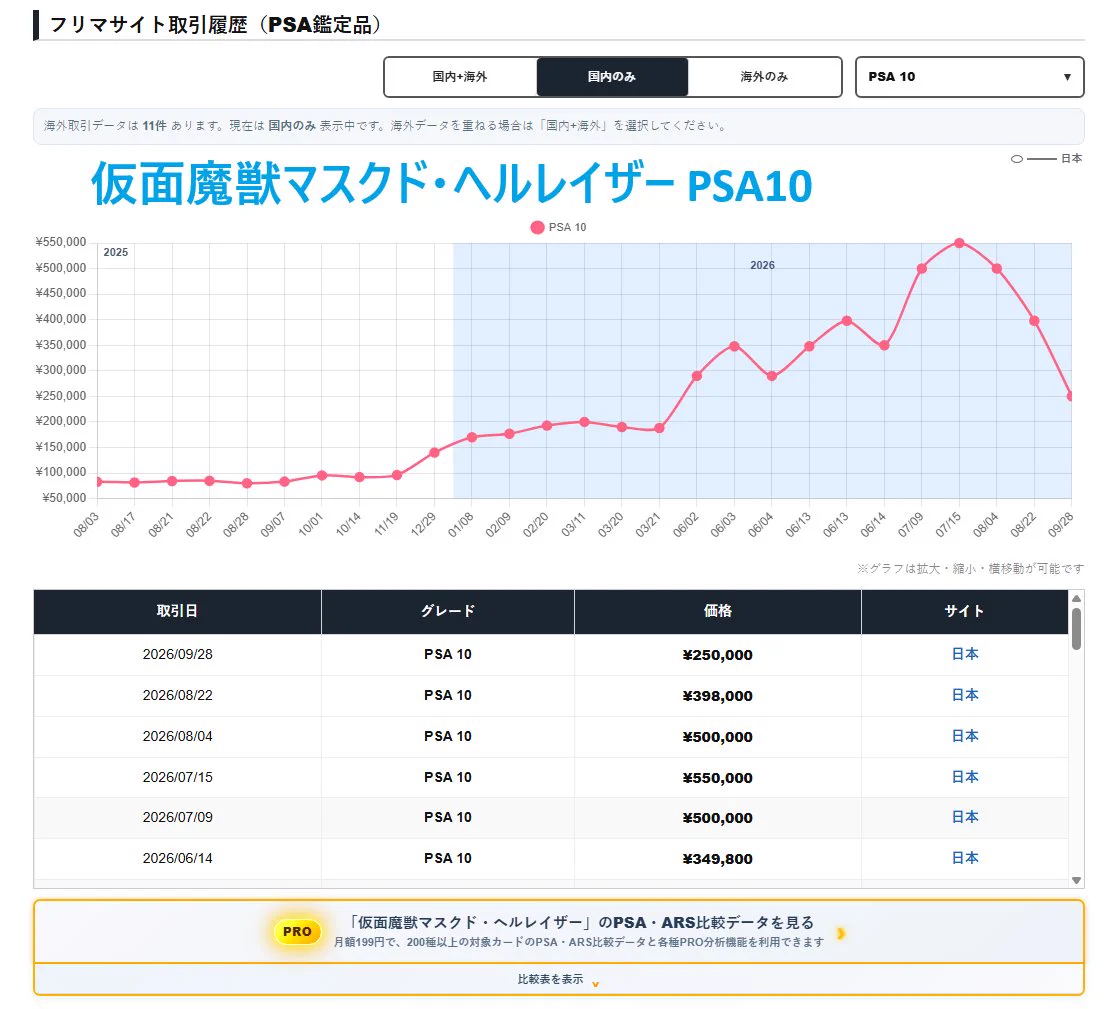Click the 03/11 data point on chart
The height and width of the screenshot is (1009, 1117).
[584, 422]
